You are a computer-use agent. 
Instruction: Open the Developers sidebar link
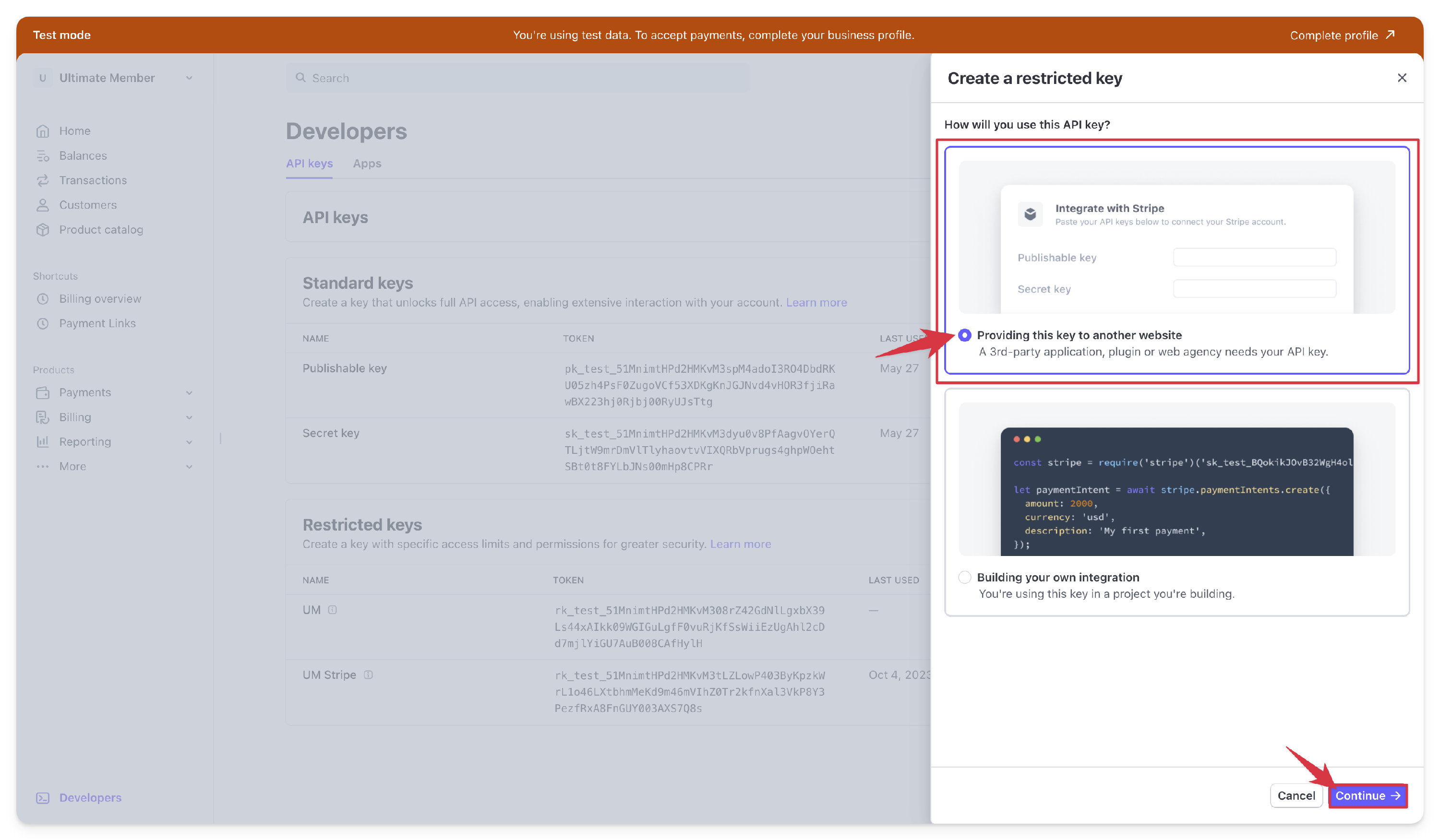[90, 797]
